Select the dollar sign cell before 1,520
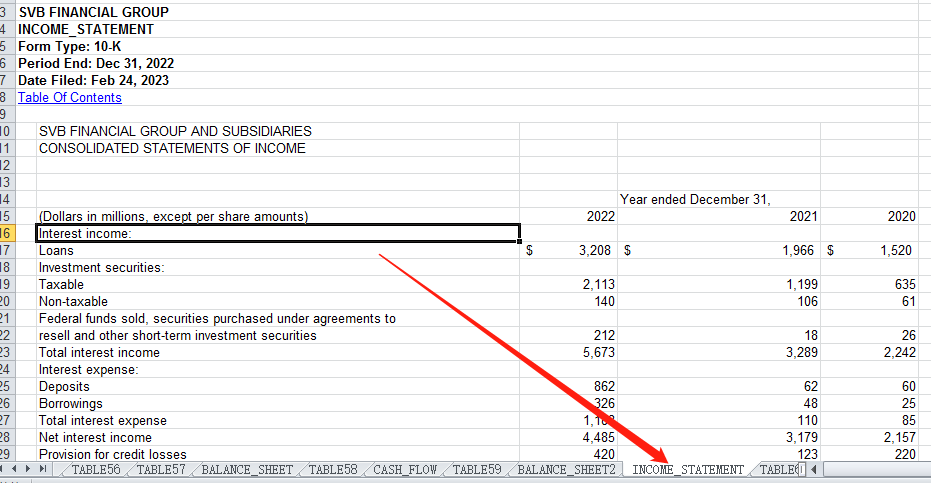 830,251
